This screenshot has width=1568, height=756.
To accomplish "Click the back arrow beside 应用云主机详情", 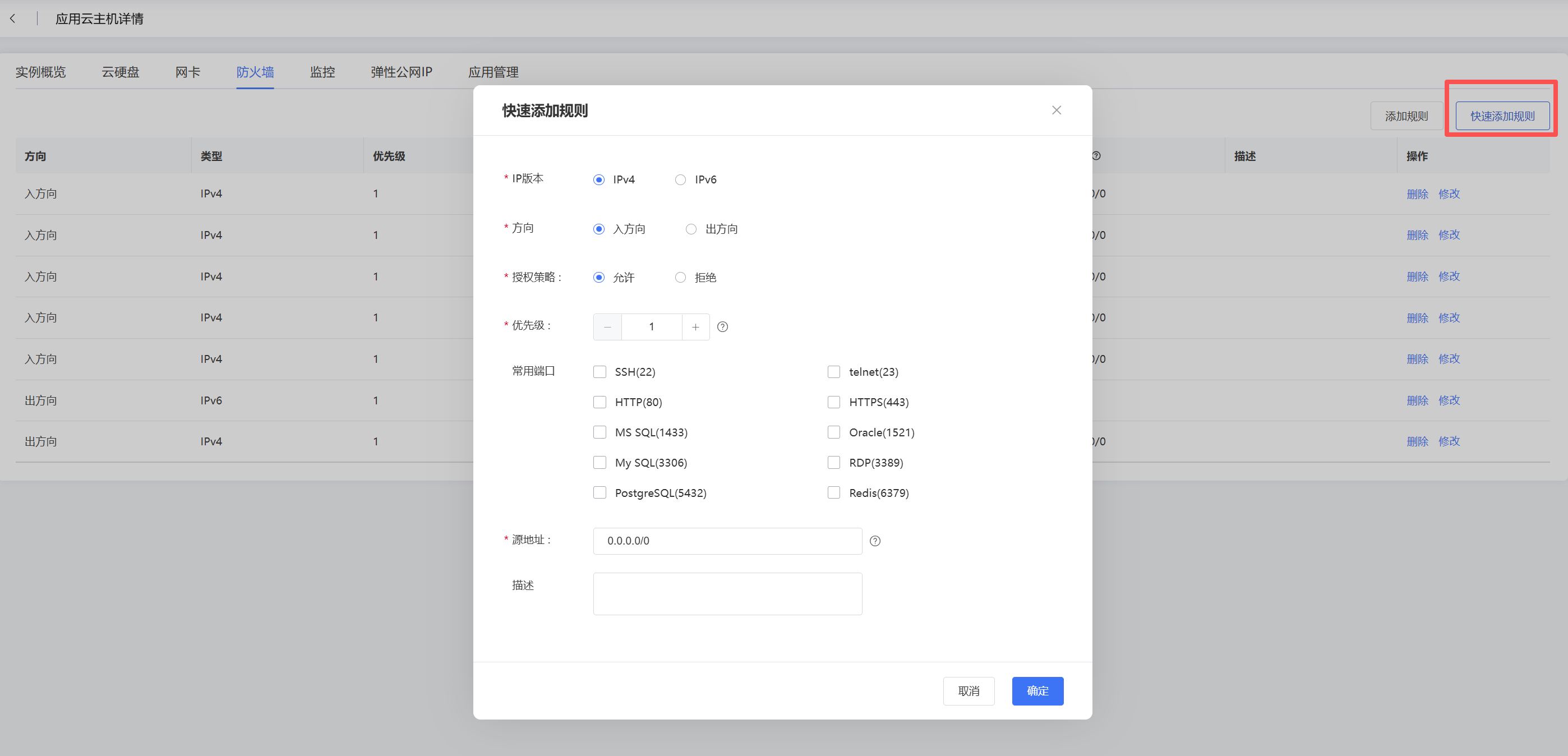I will pyautogui.click(x=13, y=19).
